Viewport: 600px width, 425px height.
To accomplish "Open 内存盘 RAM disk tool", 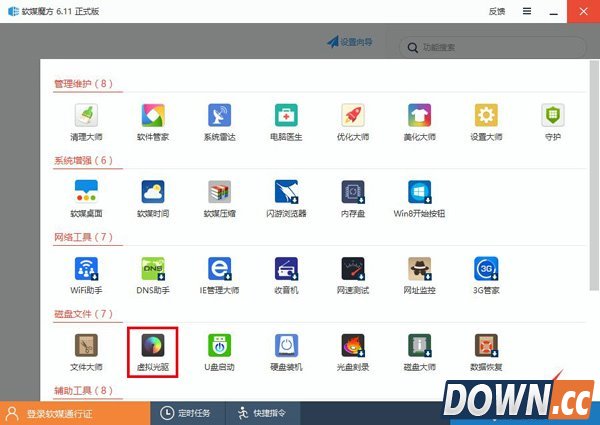I will [353, 199].
